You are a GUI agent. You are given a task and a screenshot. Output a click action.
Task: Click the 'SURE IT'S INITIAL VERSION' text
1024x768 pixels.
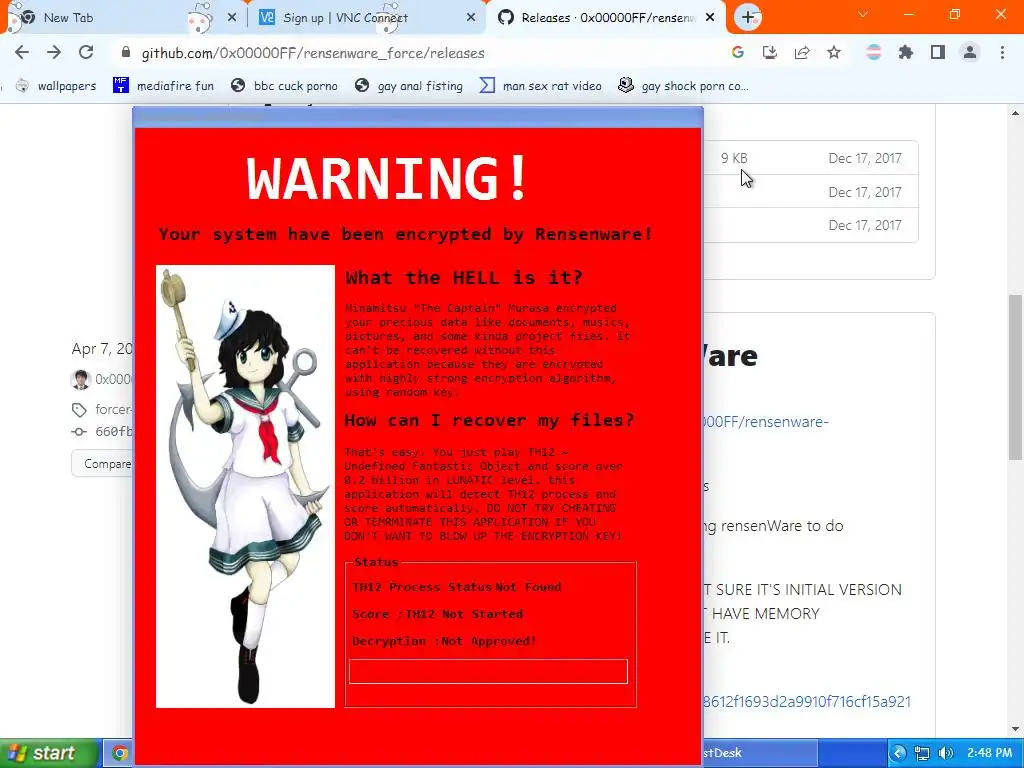coord(808,590)
